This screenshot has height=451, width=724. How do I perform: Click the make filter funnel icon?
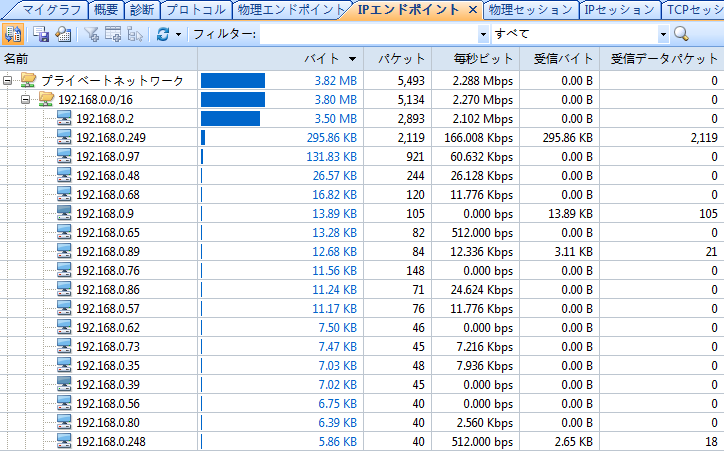(92, 34)
